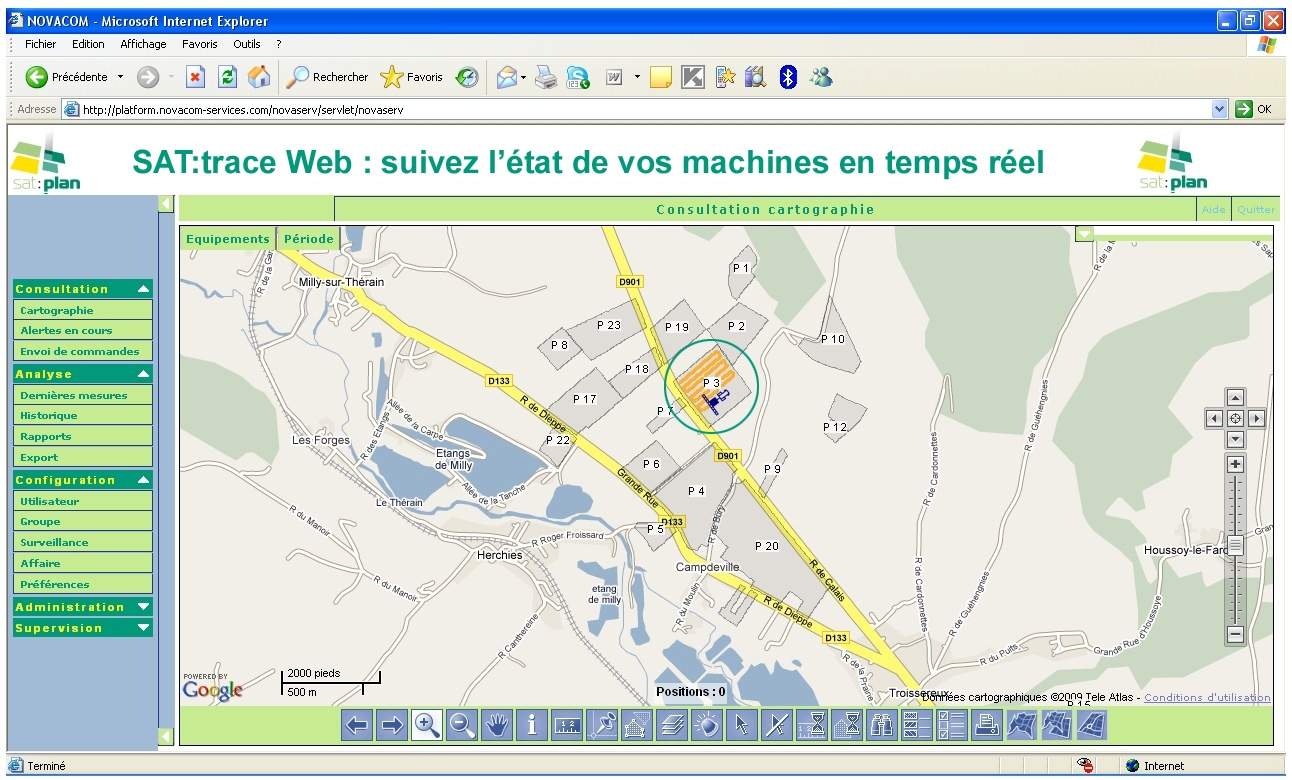Open Alertes en cours page
Image resolution: width=1292 pixels, height=780 pixels.
[66, 330]
